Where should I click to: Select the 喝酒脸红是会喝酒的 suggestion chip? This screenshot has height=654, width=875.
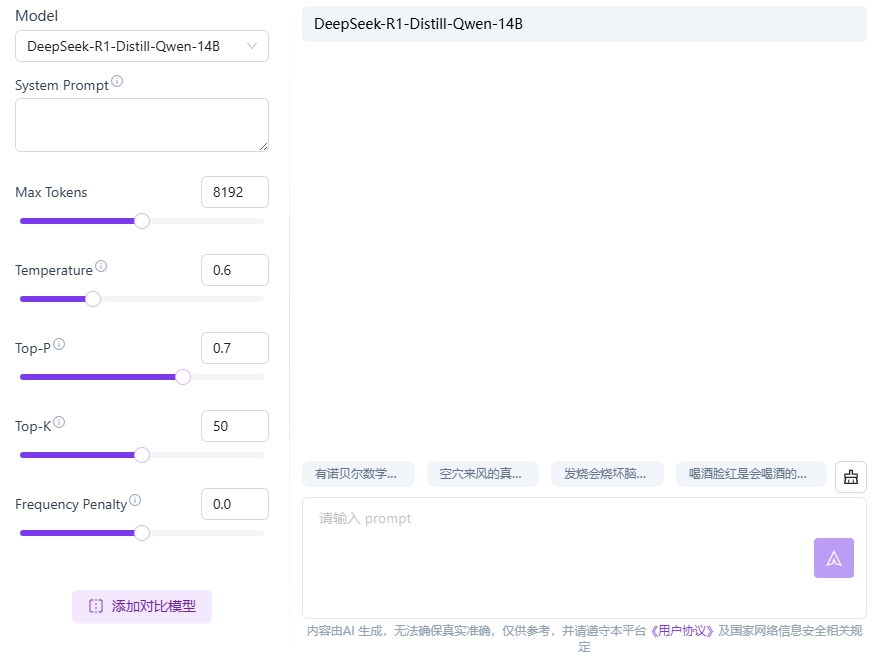pos(751,473)
